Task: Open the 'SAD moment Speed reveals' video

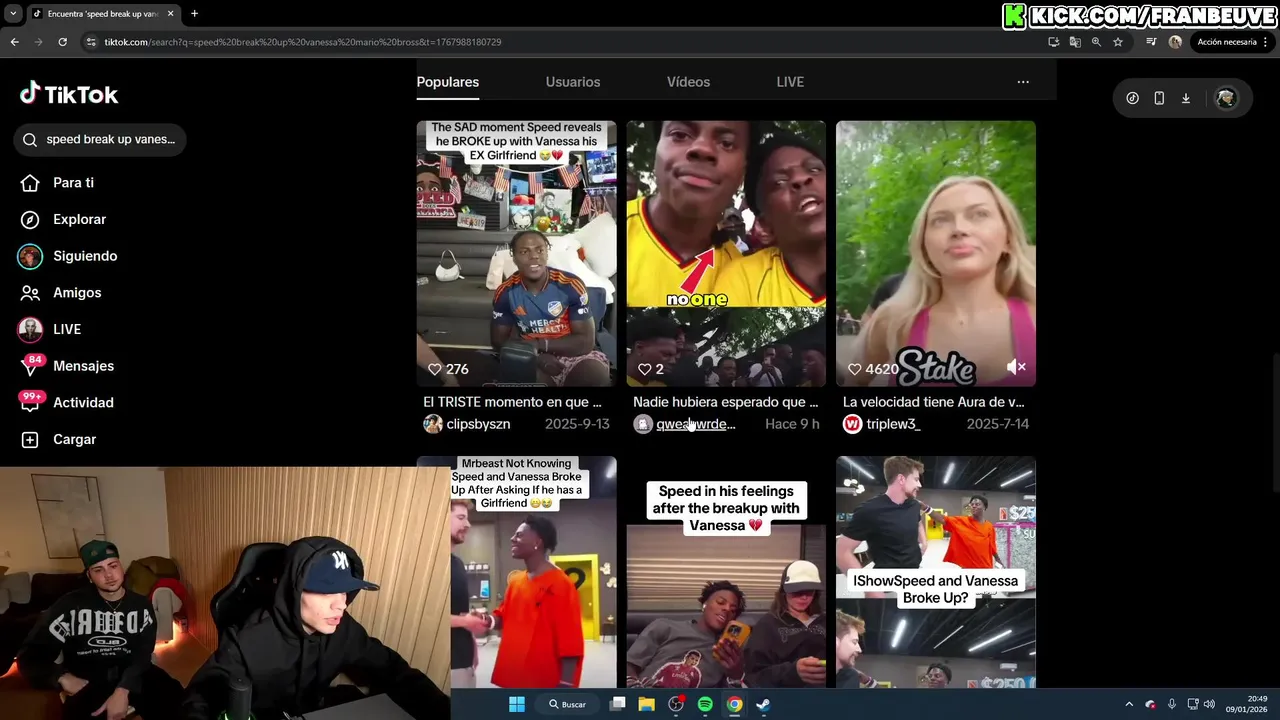Action: click(516, 253)
